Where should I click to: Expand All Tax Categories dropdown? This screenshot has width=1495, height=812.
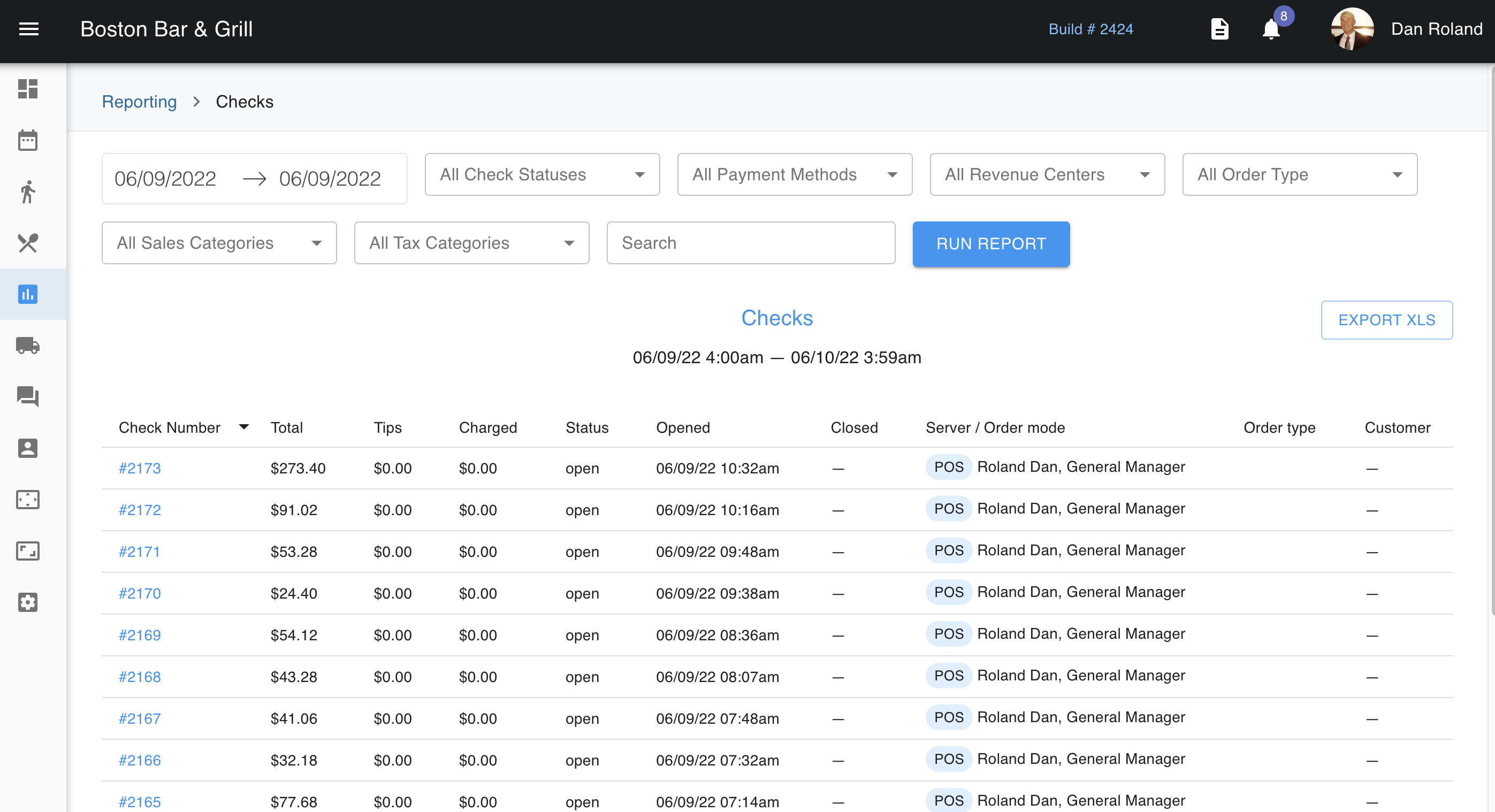(471, 243)
